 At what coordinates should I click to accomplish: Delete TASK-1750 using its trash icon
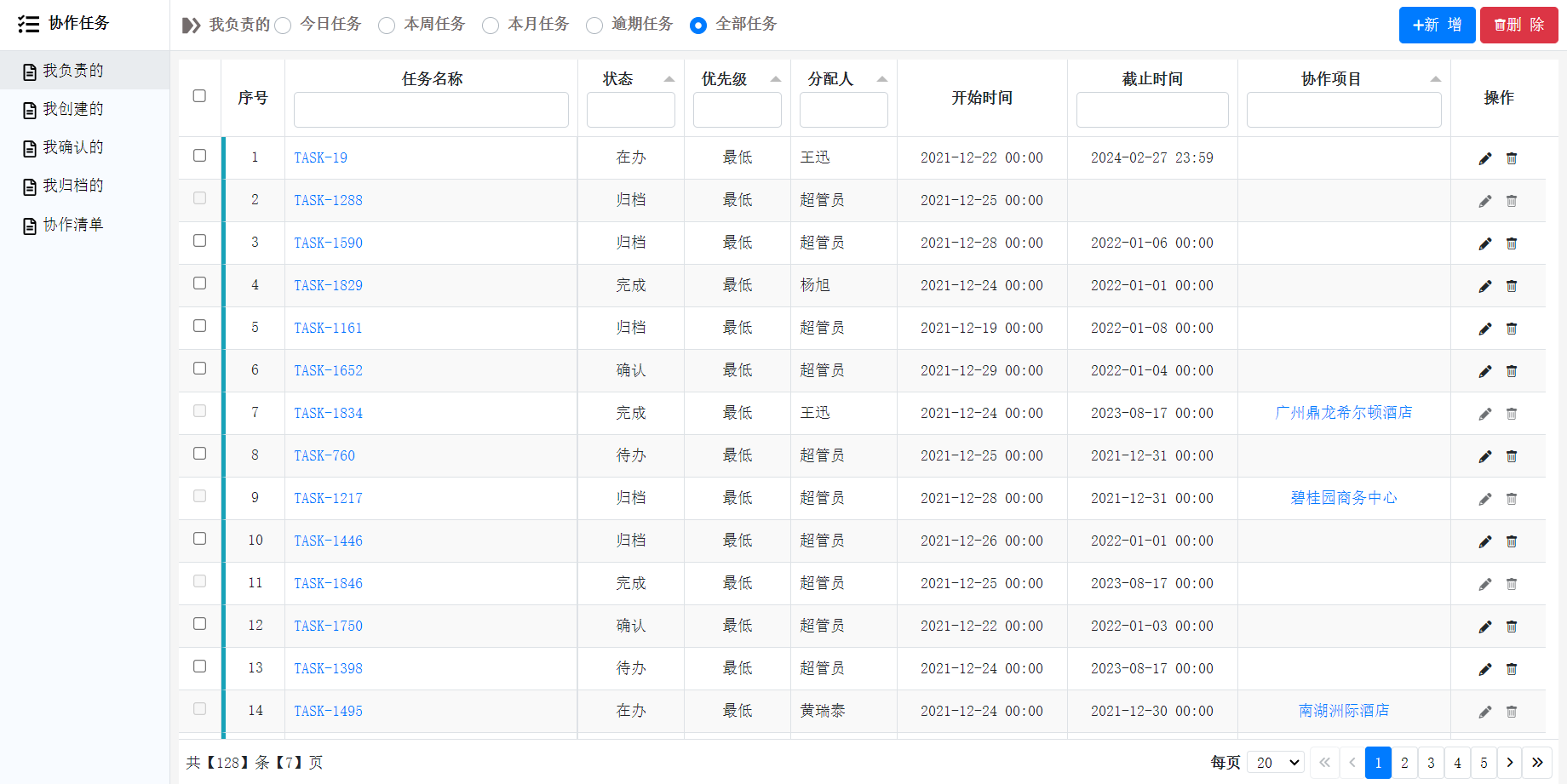coord(1512,627)
